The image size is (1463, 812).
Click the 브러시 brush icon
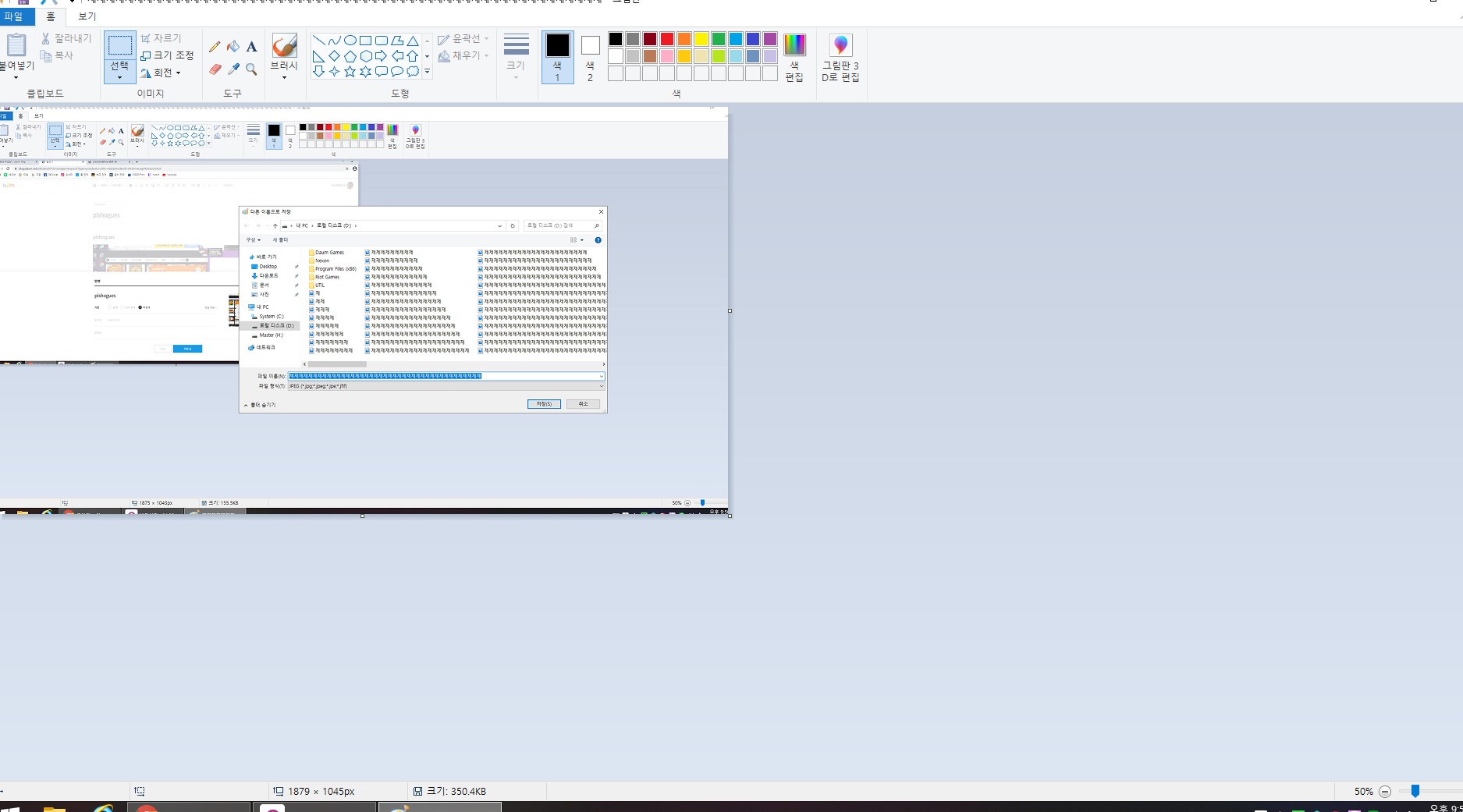[284, 45]
